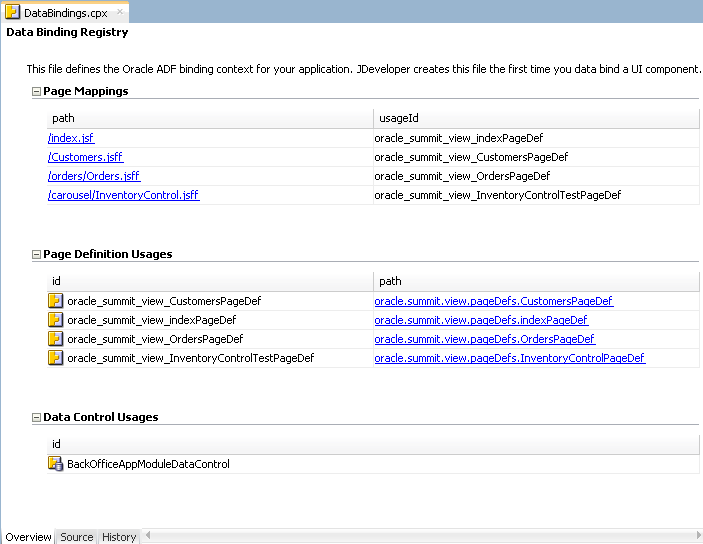Open the /carousel/InventoryControl.jsff link
The image size is (703, 544).
coord(124,195)
